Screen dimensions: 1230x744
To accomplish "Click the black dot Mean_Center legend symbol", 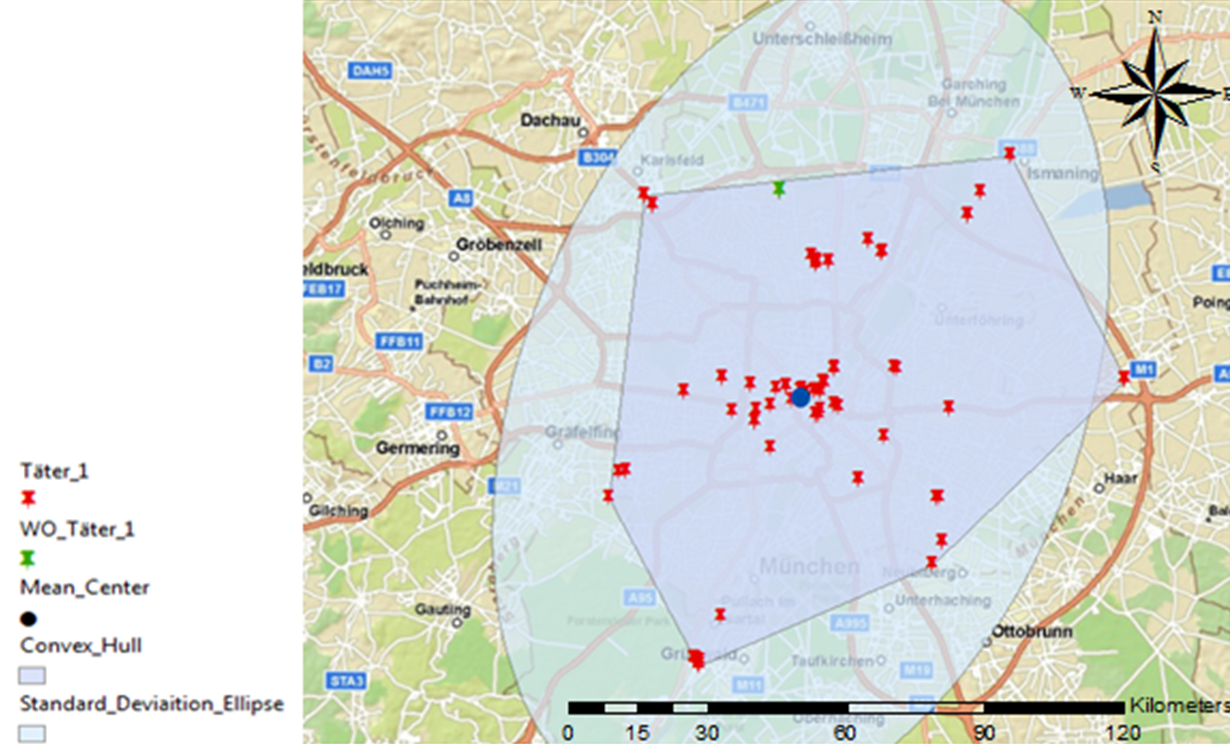I will point(29,619).
